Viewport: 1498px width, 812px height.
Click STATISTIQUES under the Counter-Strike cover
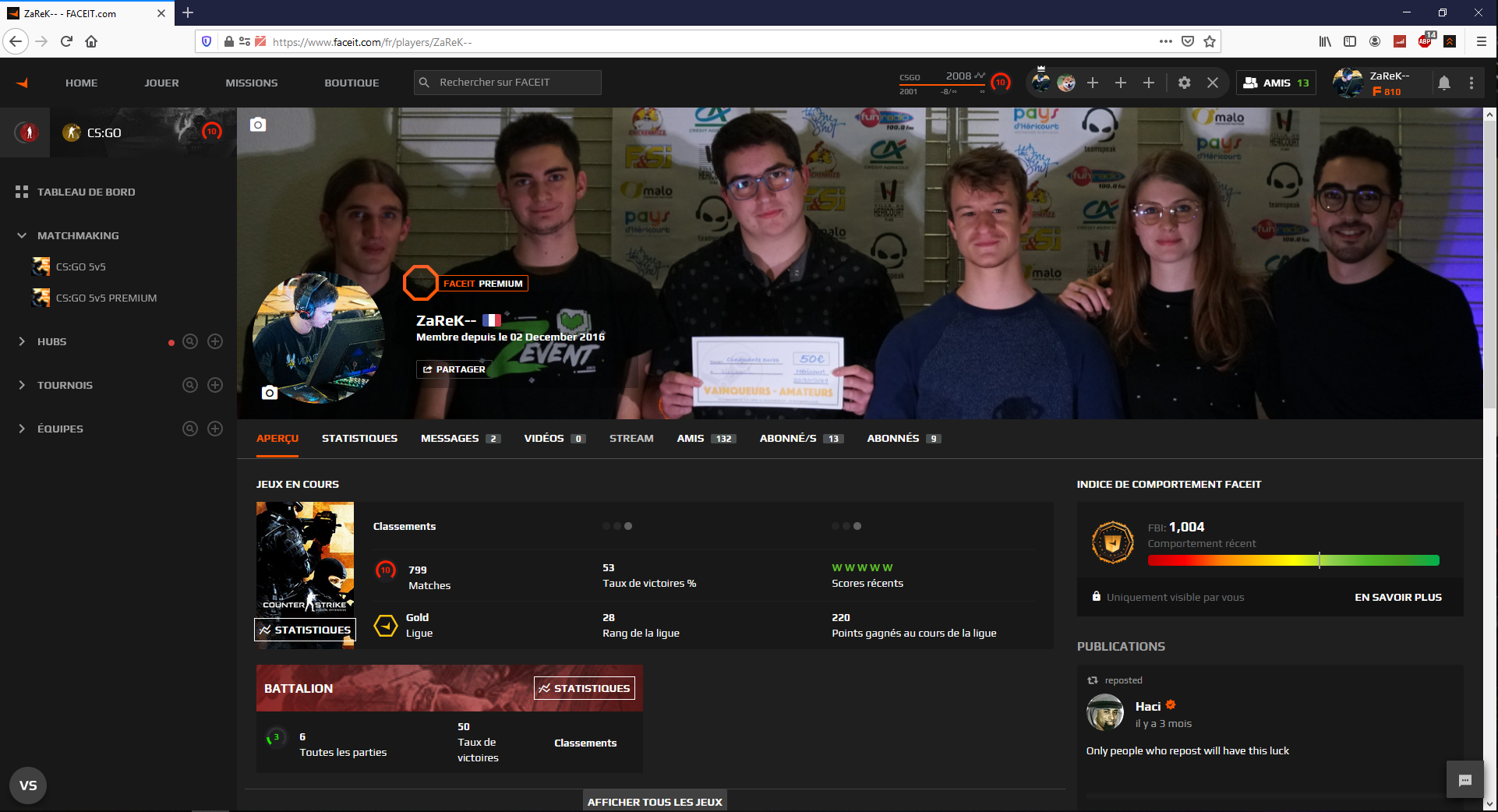pos(305,630)
